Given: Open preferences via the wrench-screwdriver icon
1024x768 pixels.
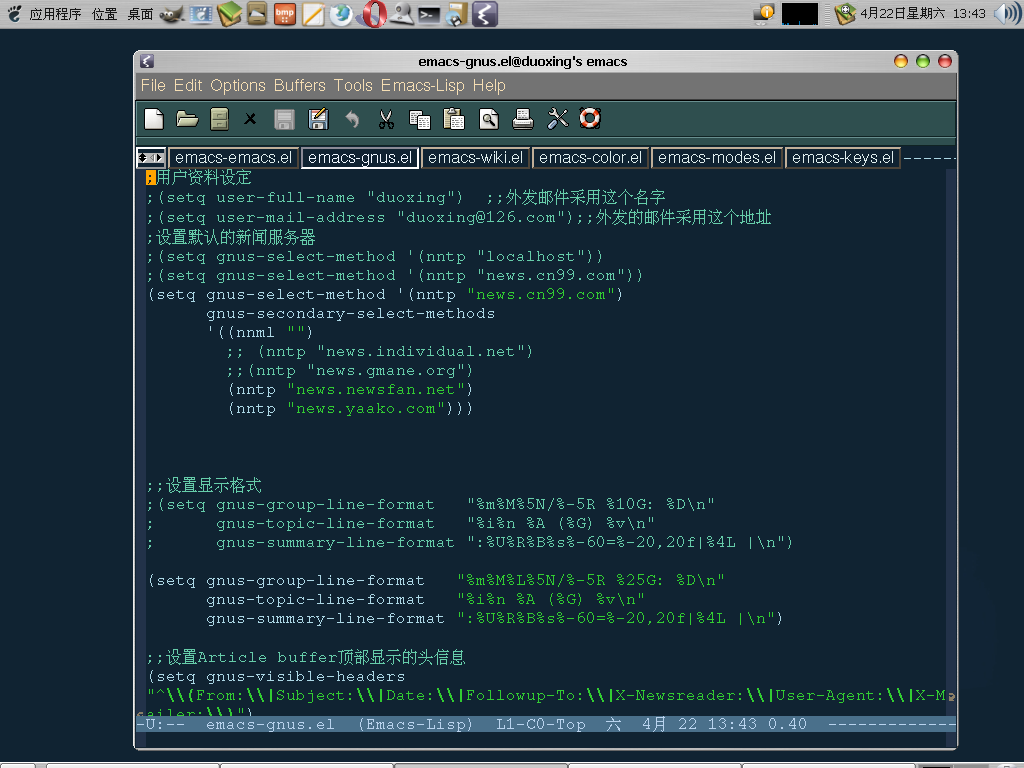Looking at the screenshot, I should click(557, 119).
